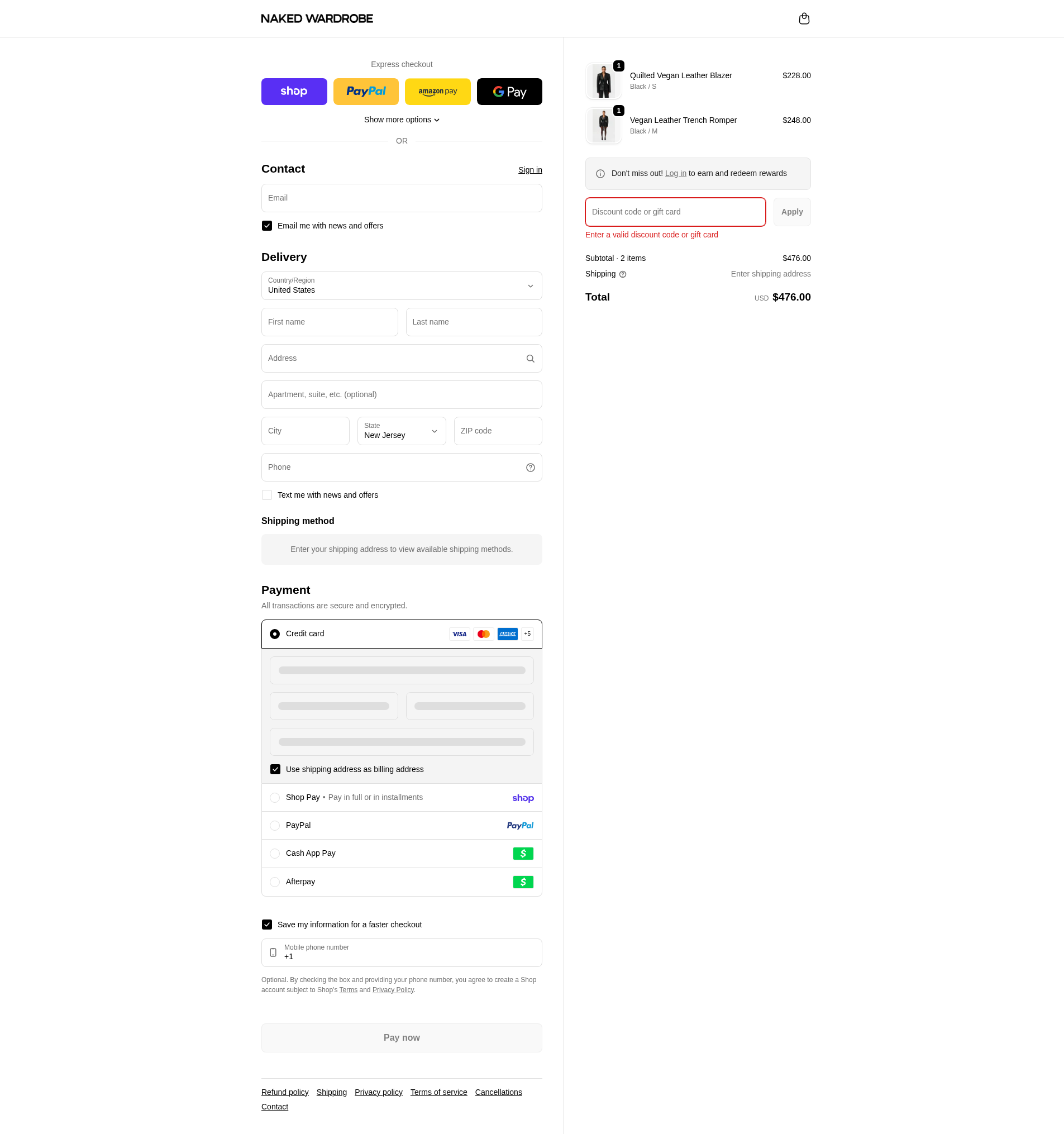
Task: Open the Refund policy footer link
Action: [x=284, y=1092]
